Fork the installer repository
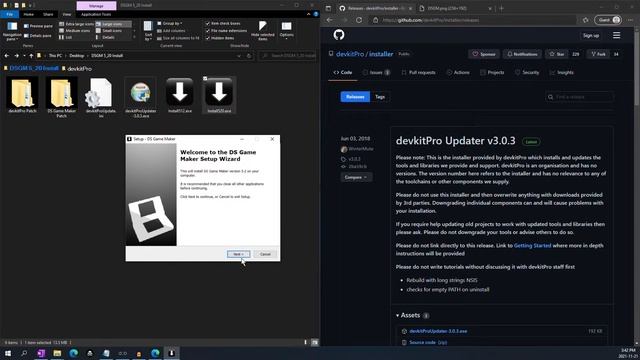The image size is (640, 360). tap(599, 54)
